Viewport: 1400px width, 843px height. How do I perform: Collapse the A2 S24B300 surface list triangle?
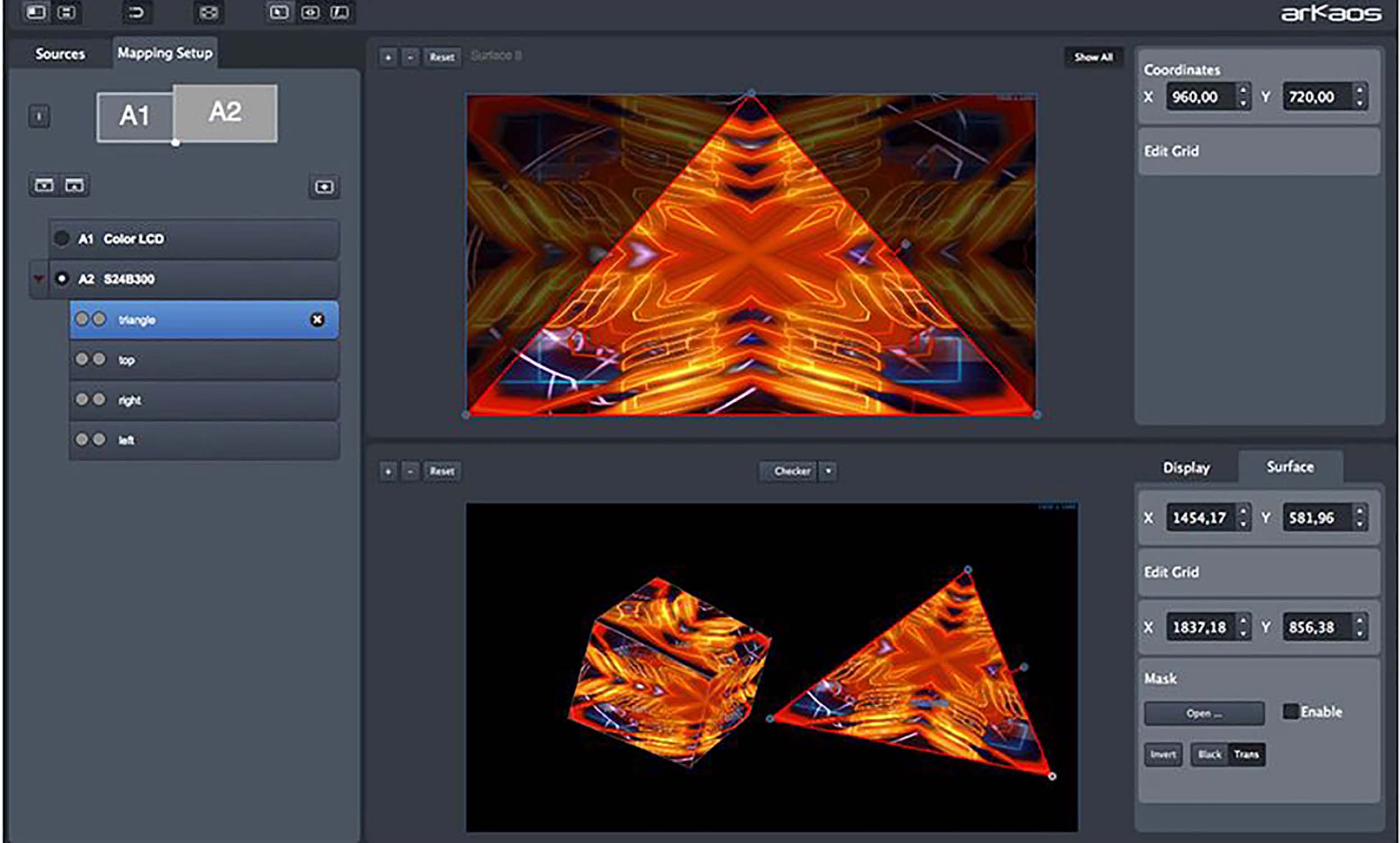pyautogui.click(x=37, y=279)
